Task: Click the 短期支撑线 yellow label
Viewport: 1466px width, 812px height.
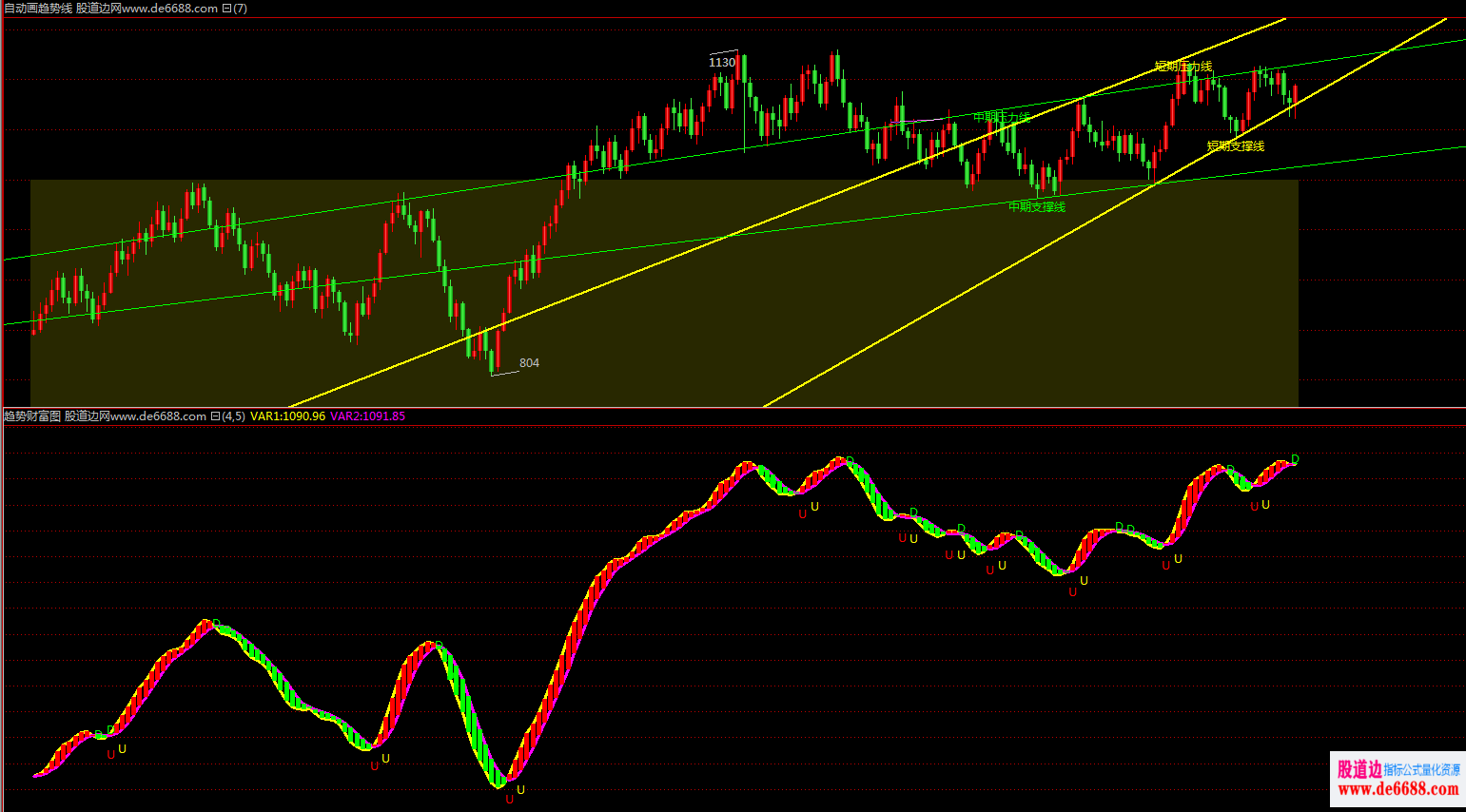Action: click(1235, 146)
